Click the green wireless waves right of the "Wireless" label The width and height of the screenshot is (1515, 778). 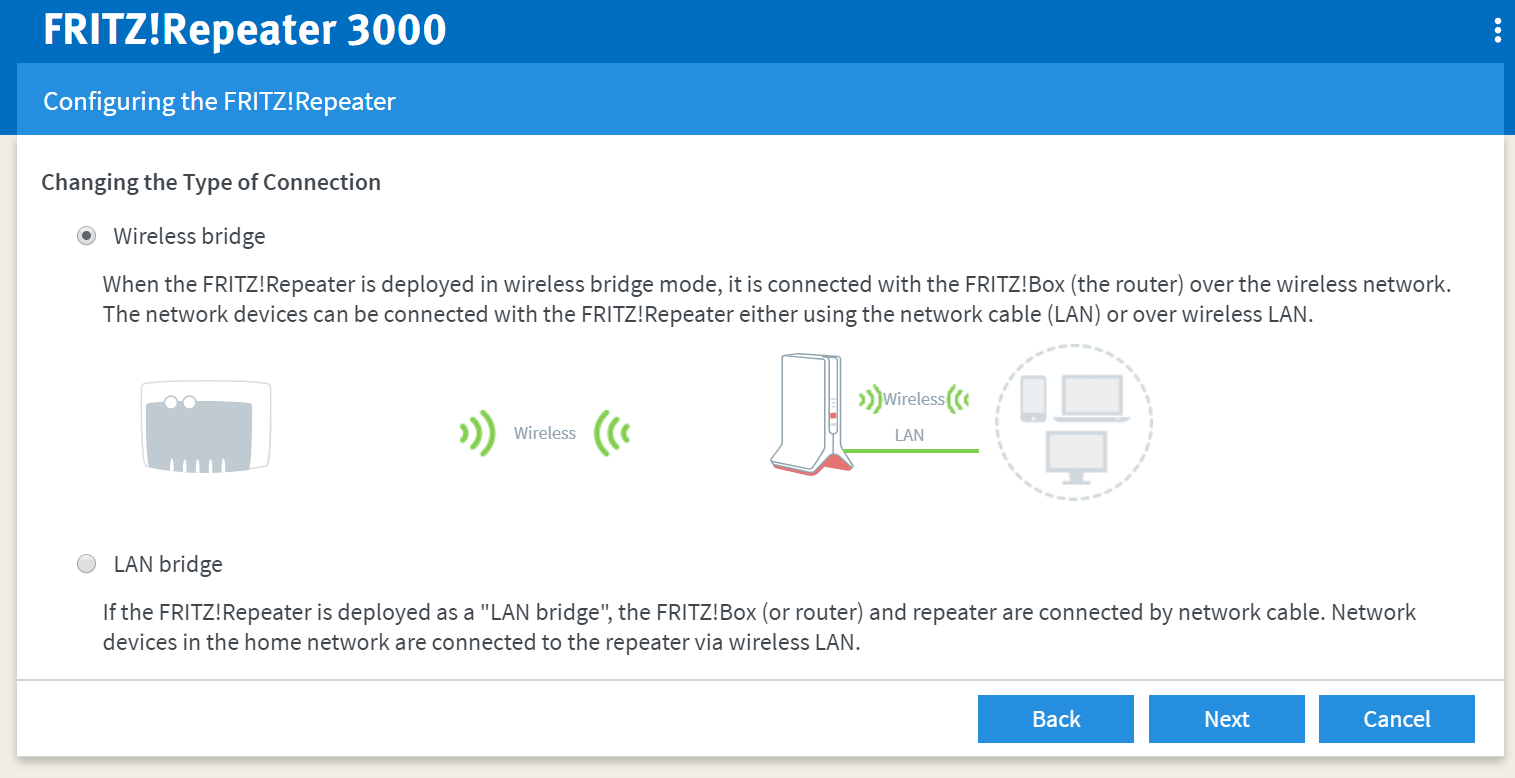612,434
